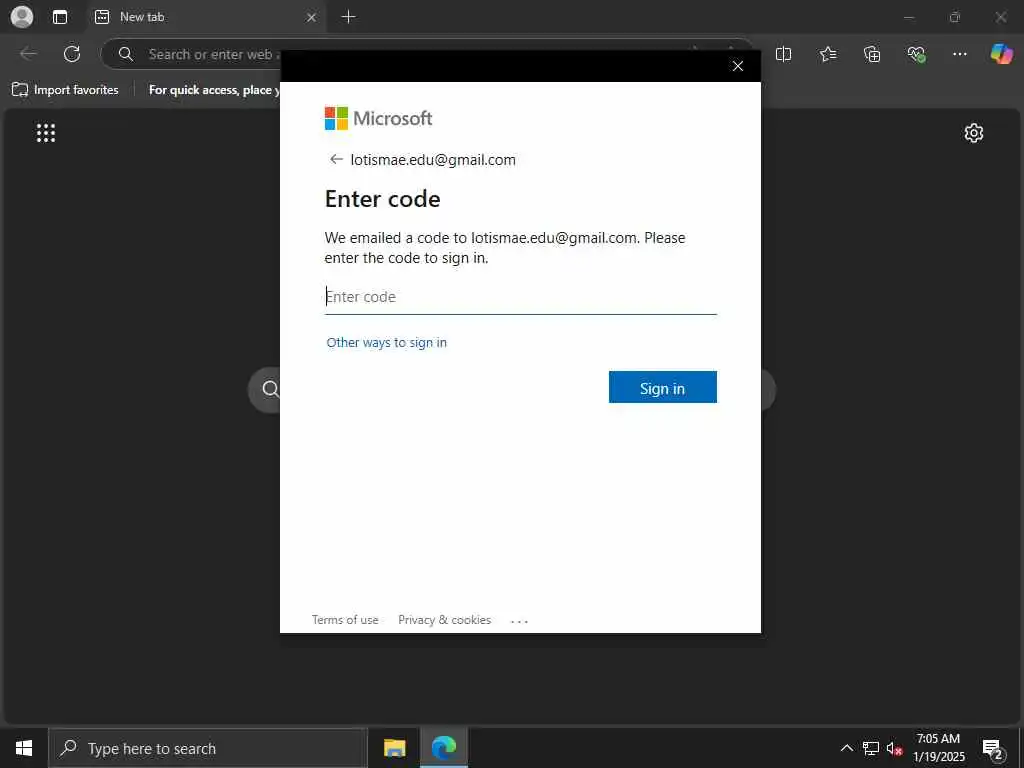1024x768 pixels.
Task: Open the Copilot icon
Action: click(1001, 54)
